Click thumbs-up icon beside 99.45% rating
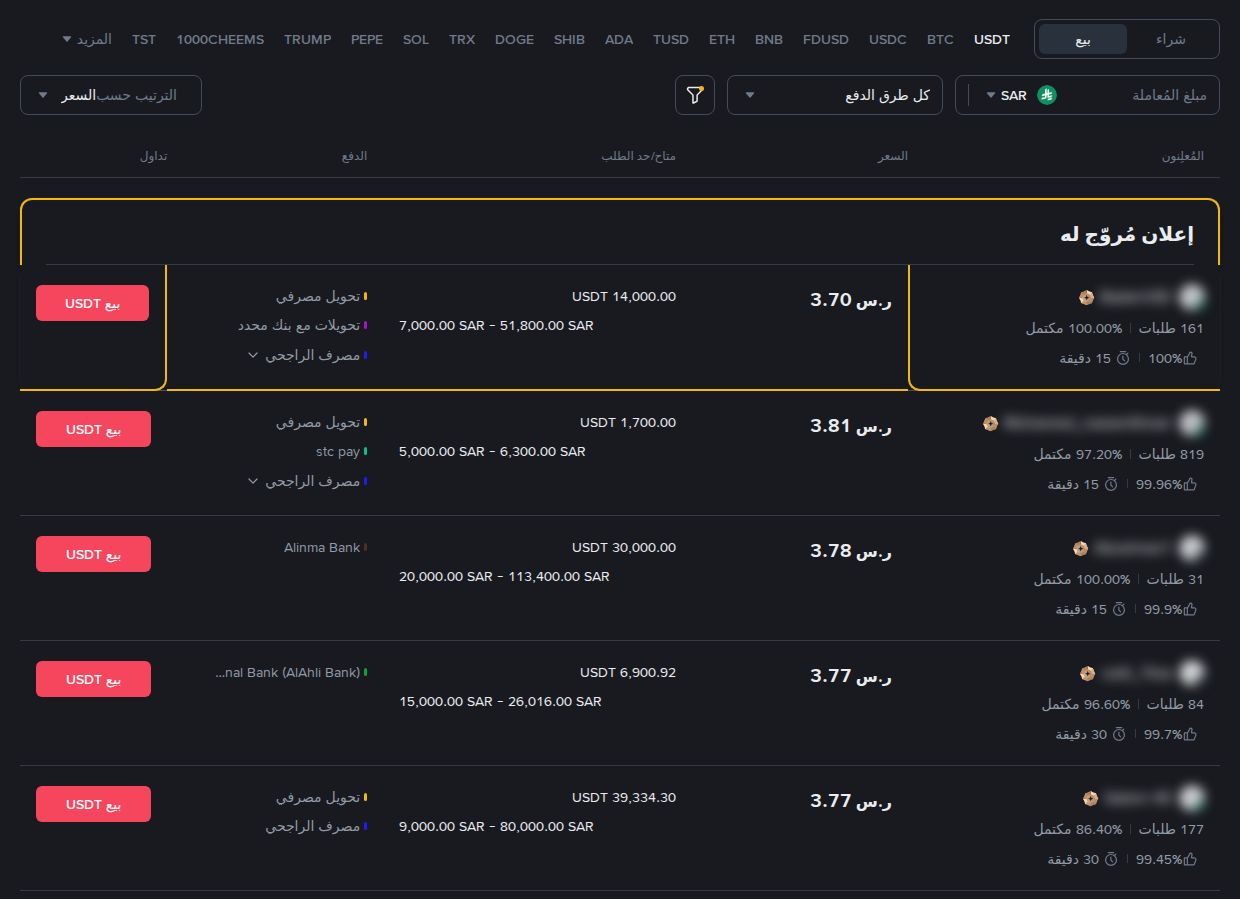Screen dimensions: 1240x899 [1190, 859]
